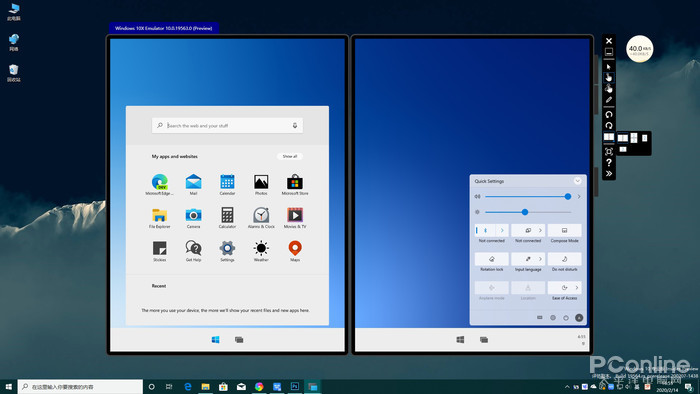Open the device posture selector in emulator toolbar
The image size is (700, 394).
pos(608,137)
